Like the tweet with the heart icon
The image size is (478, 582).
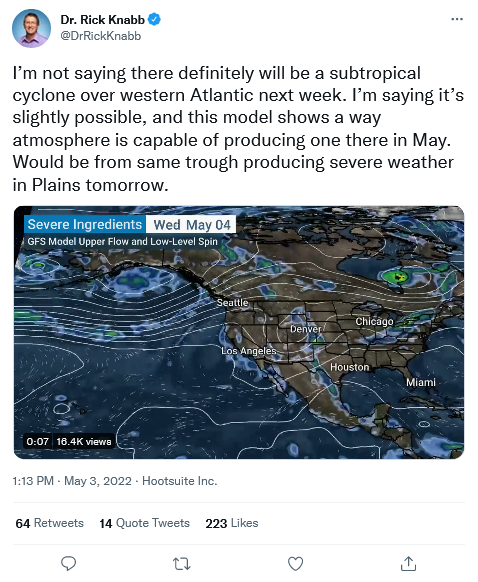(x=295, y=563)
